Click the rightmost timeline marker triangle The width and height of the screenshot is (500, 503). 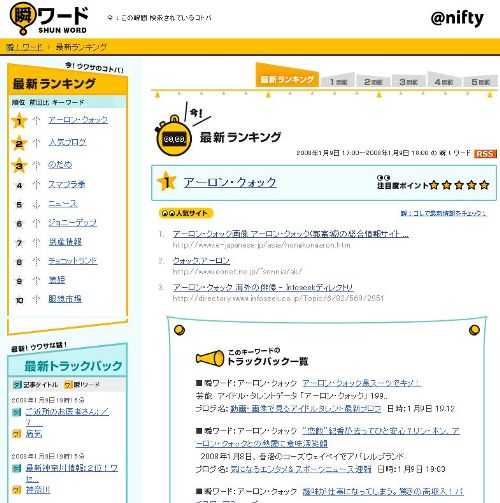490,95
